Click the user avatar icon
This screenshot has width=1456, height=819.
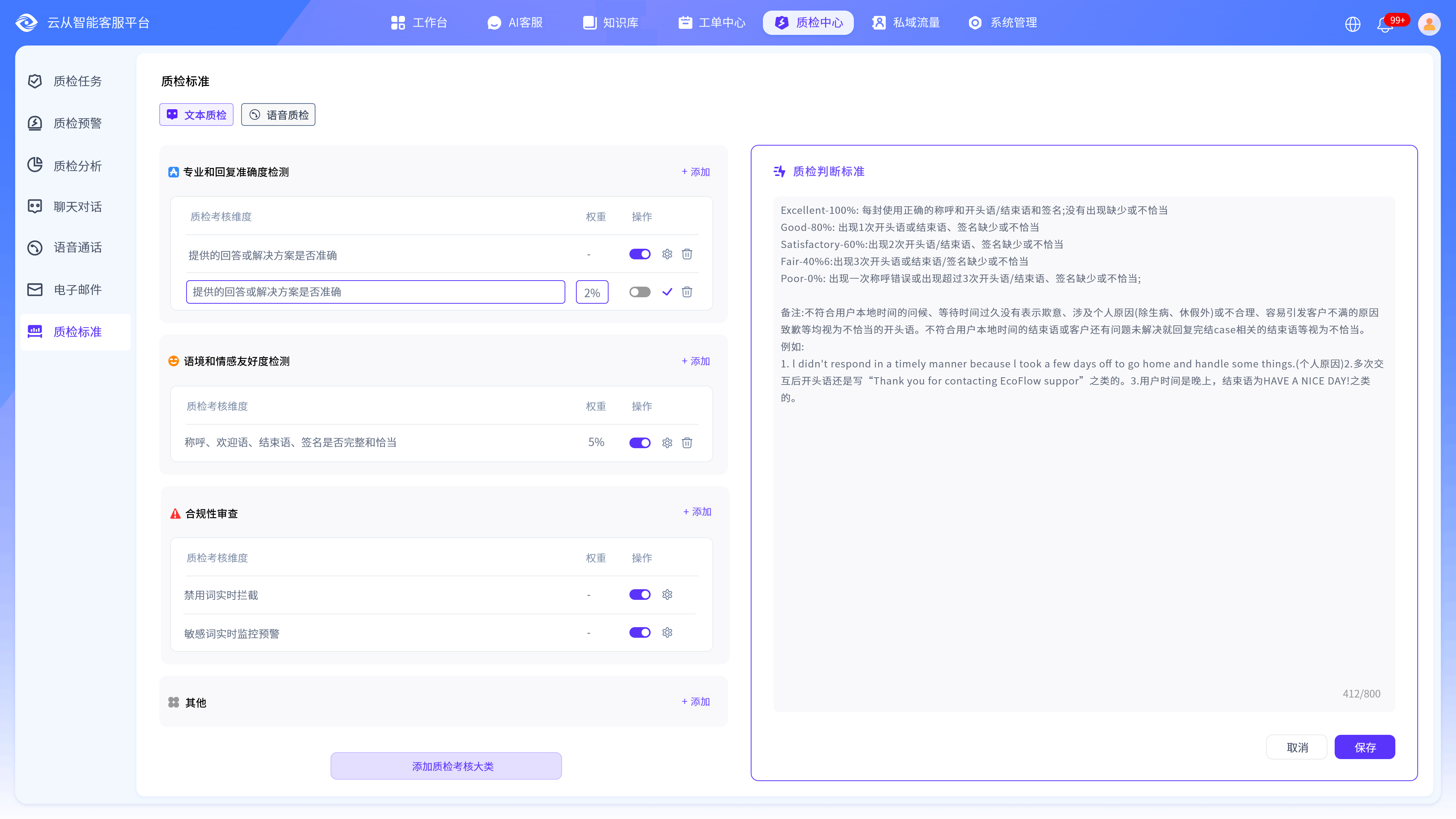[x=1429, y=24]
